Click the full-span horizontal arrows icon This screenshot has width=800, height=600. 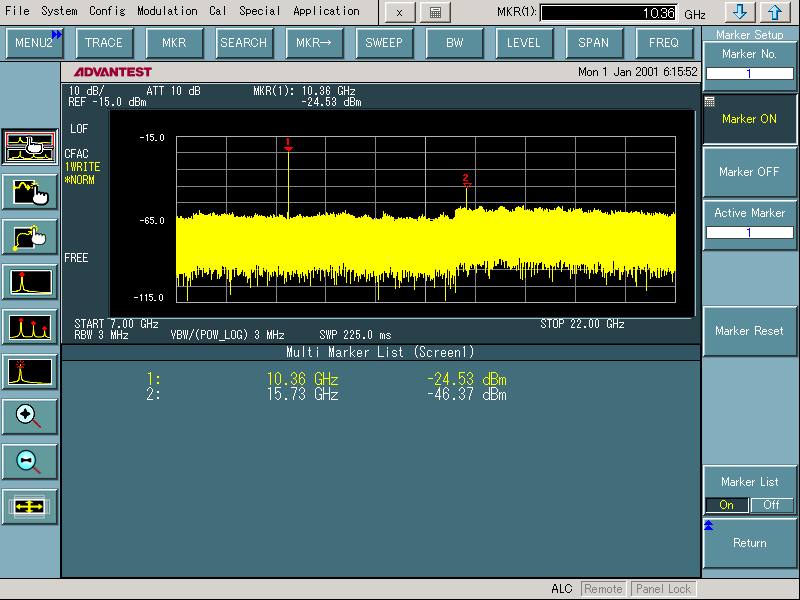point(28,506)
